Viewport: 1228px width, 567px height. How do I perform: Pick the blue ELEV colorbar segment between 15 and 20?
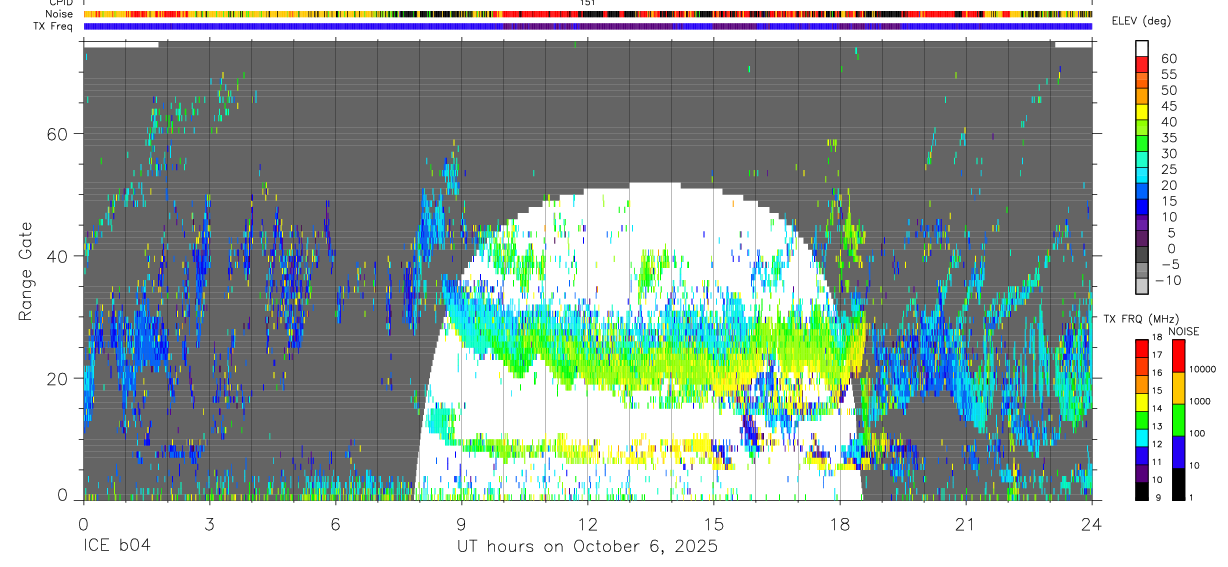tap(1142, 190)
